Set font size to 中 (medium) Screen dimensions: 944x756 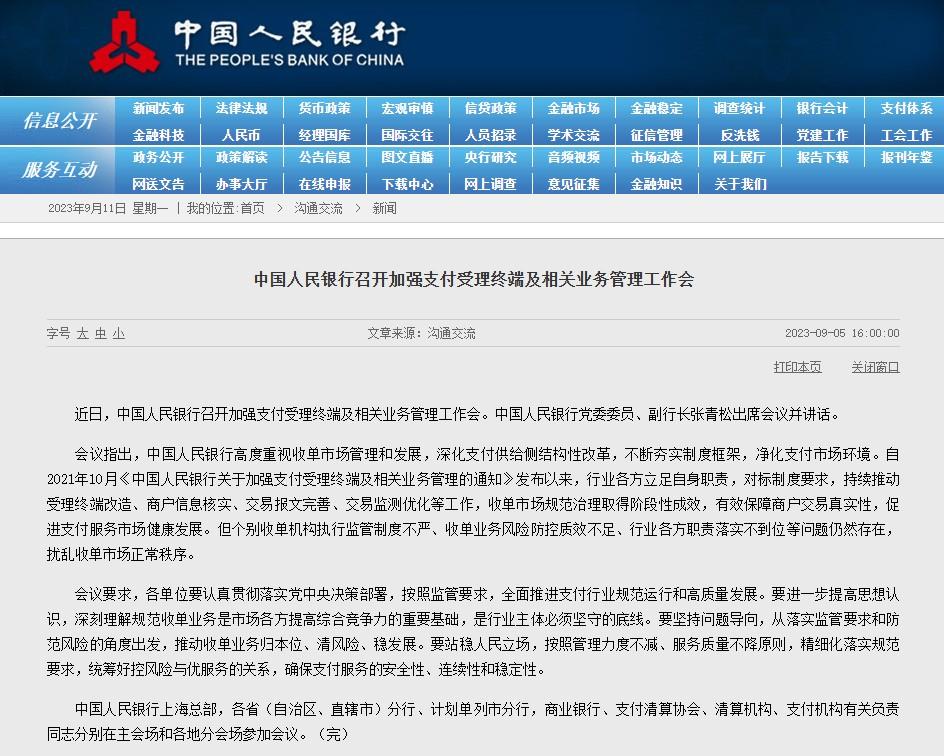(x=101, y=334)
